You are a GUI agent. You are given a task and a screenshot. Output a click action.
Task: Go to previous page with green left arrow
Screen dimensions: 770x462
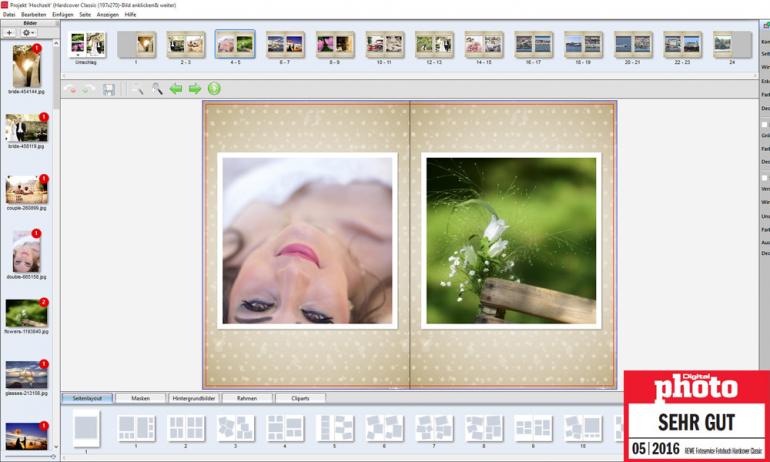point(176,89)
